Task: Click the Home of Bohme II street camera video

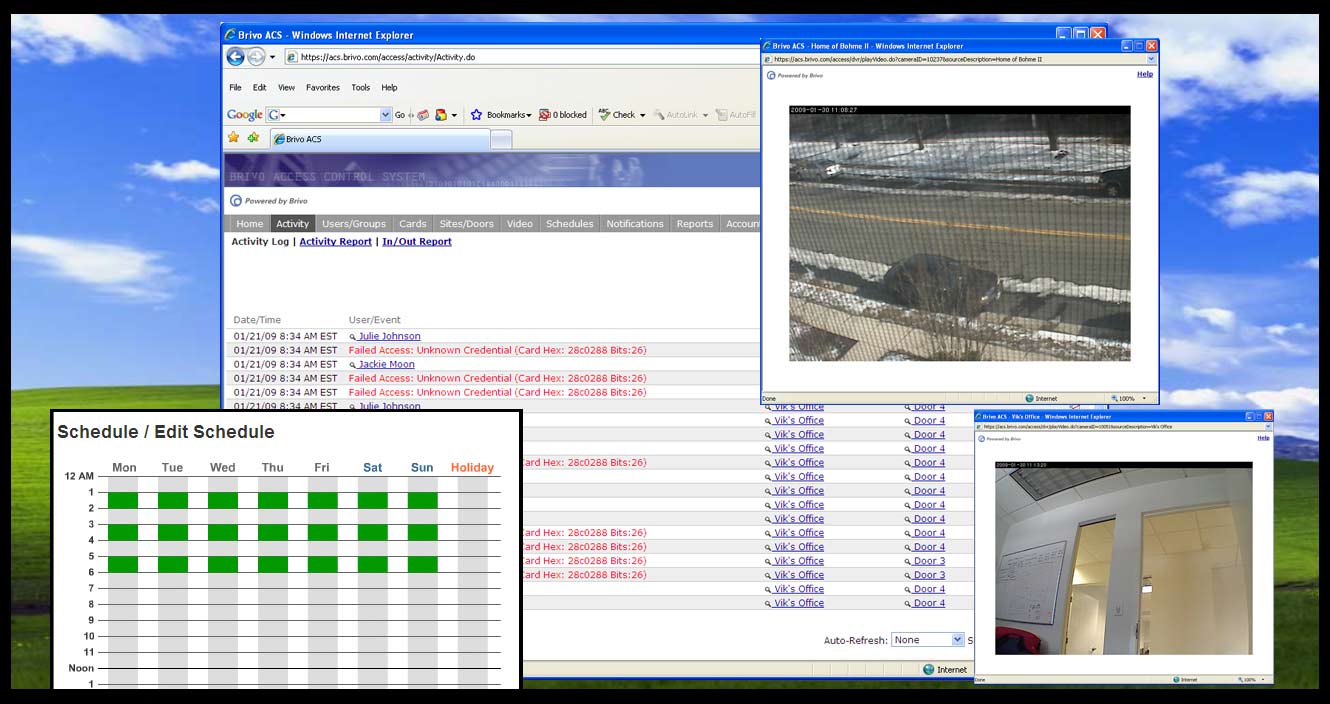Action: tap(960, 233)
